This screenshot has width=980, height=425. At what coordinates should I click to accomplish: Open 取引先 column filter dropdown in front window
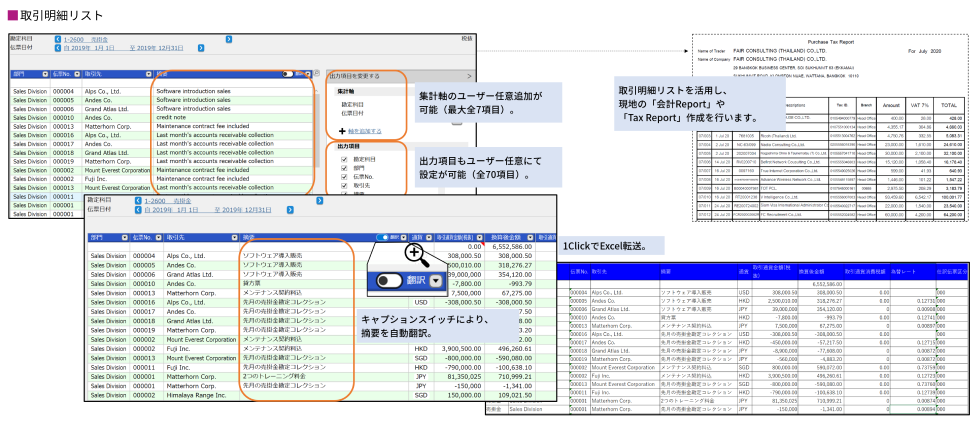(x=235, y=238)
